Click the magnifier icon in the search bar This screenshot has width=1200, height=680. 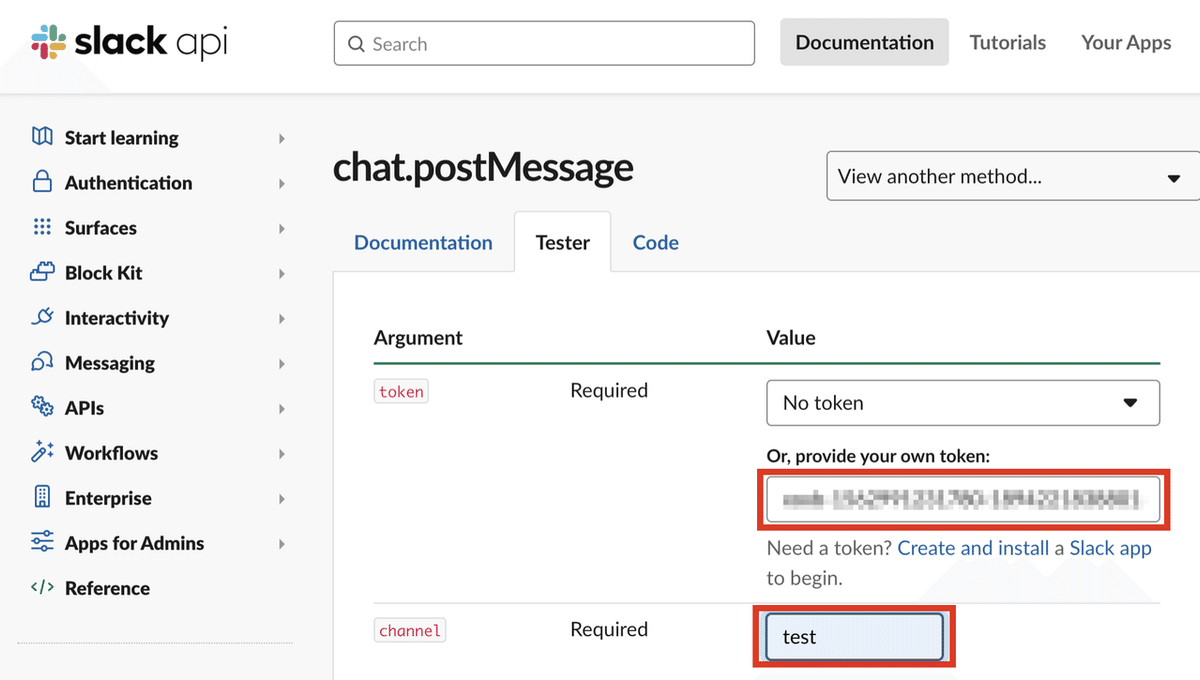click(356, 44)
